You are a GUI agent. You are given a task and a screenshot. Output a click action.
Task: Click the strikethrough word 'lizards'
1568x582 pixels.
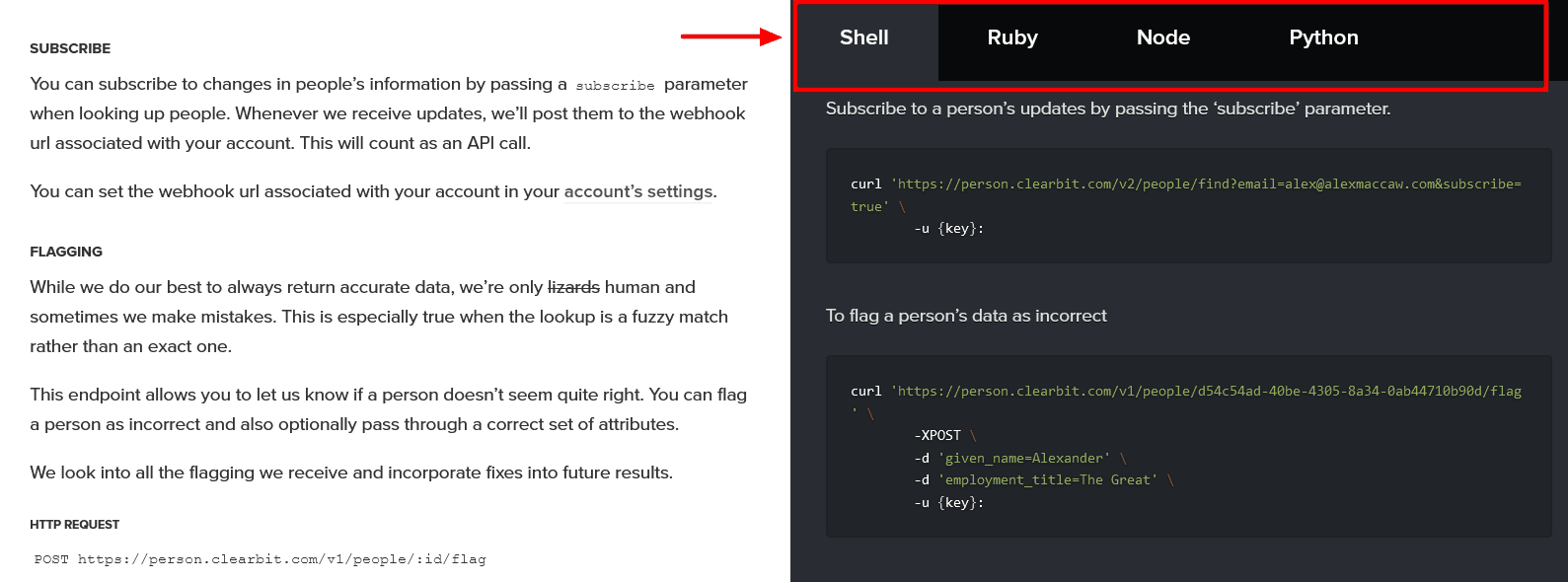[x=573, y=287]
